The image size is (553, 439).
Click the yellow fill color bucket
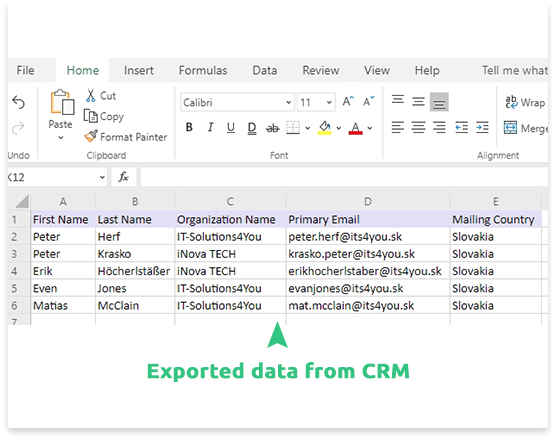tap(324, 128)
